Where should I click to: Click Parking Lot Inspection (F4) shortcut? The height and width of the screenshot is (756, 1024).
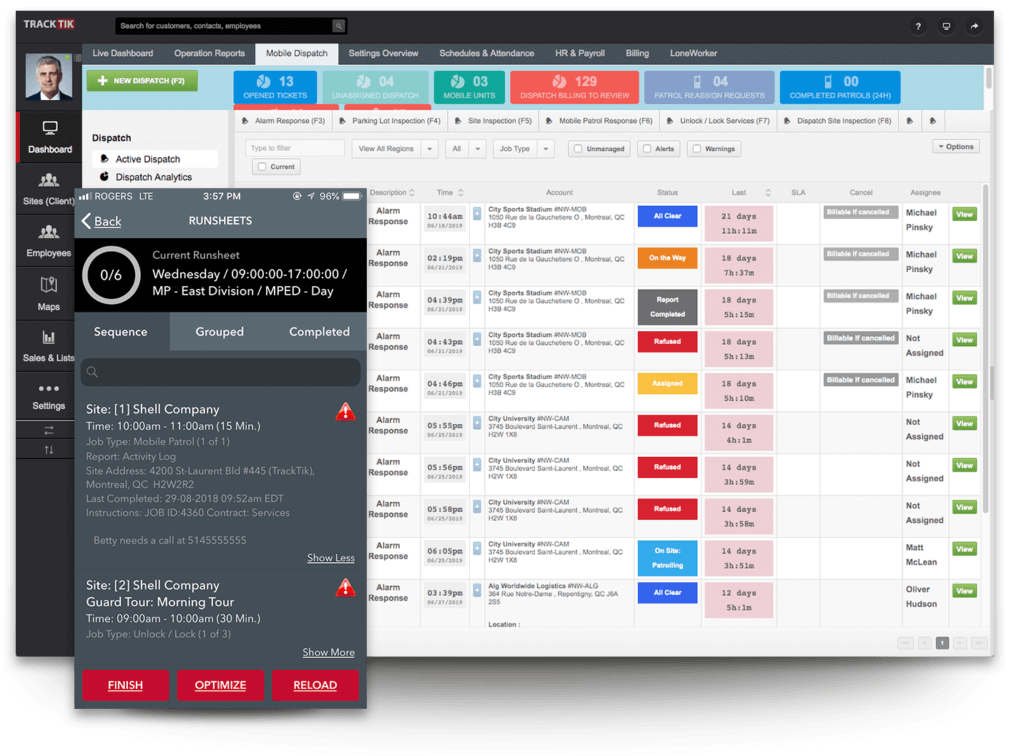tap(390, 121)
